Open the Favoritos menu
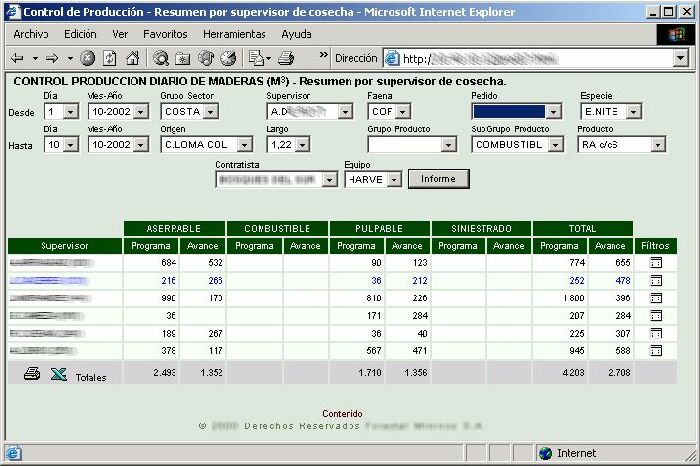 coord(165,34)
